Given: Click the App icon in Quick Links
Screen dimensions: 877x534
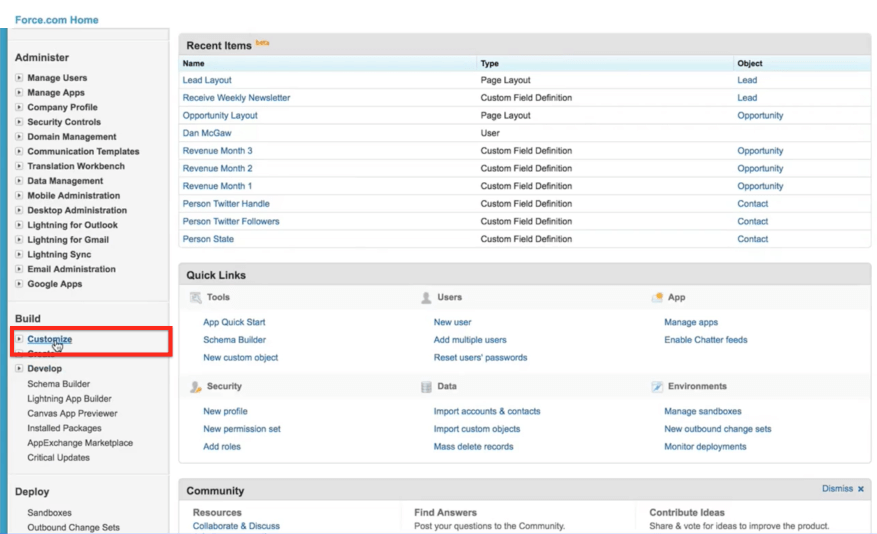Looking at the screenshot, I should (657, 297).
